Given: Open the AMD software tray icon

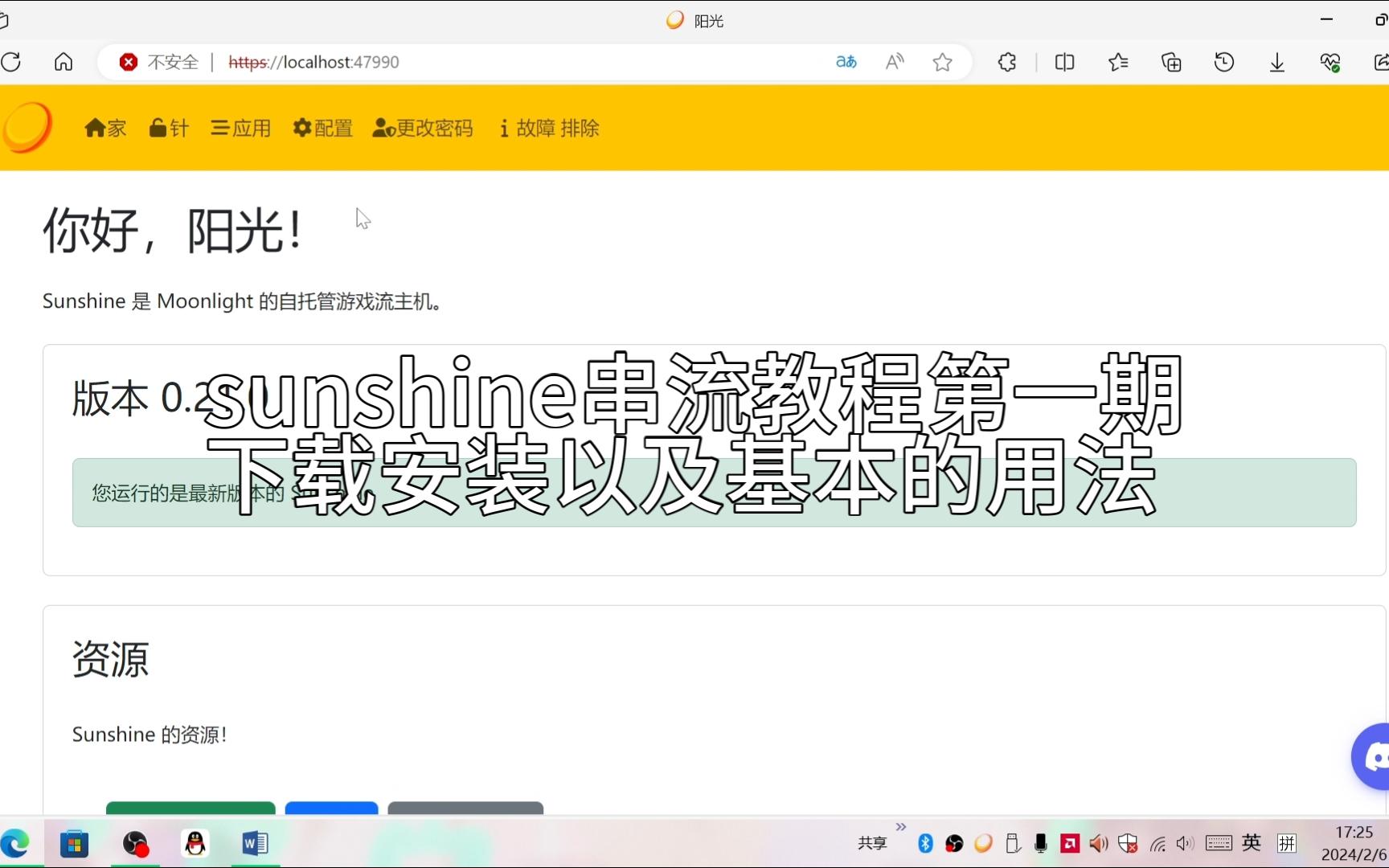Looking at the screenshot, I should [1070, 843].
